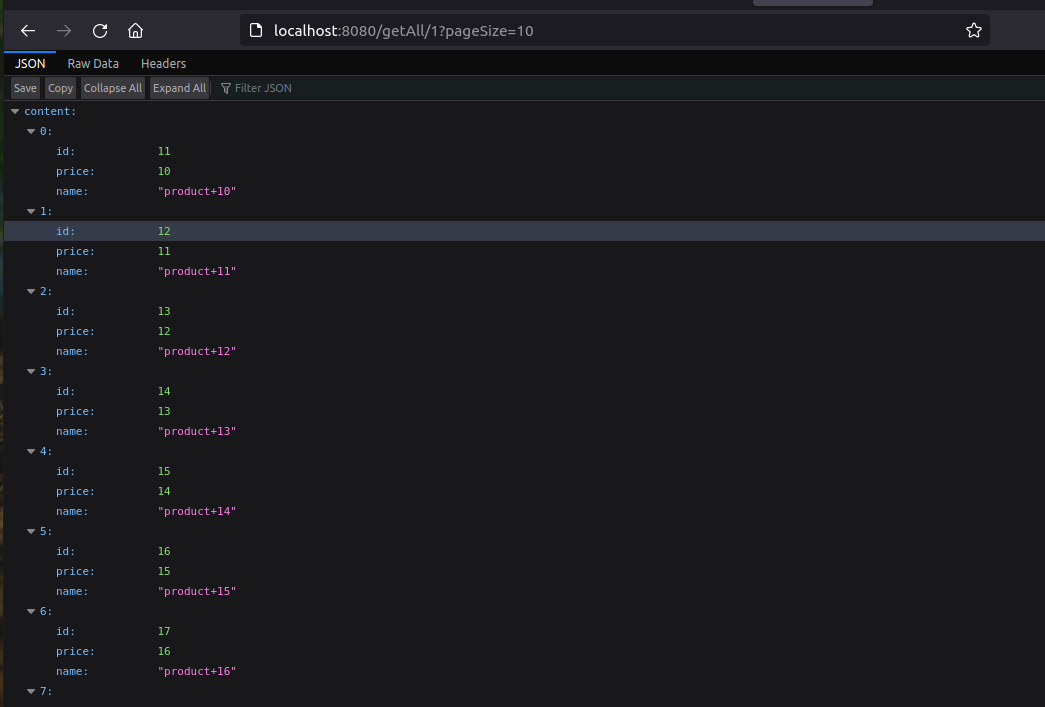Collapse array item 0
This screenshot has height=707, width=1045.
[31, 131]
